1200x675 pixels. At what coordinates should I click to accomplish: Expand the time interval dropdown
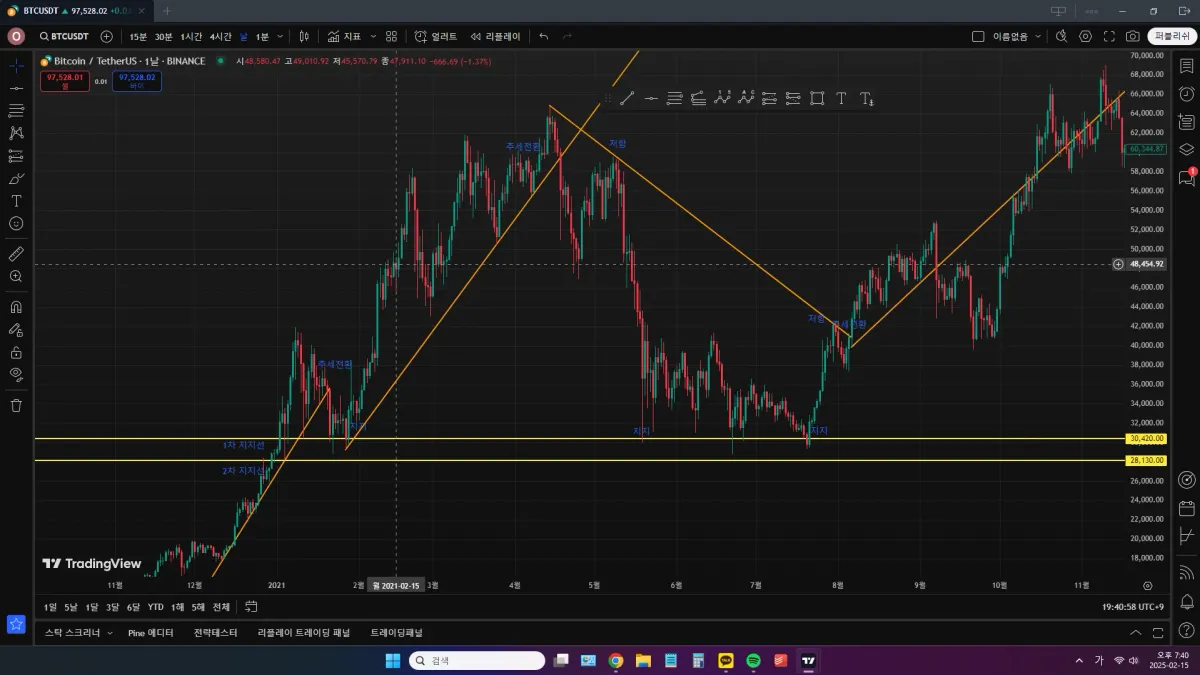[x=279, y=36]
